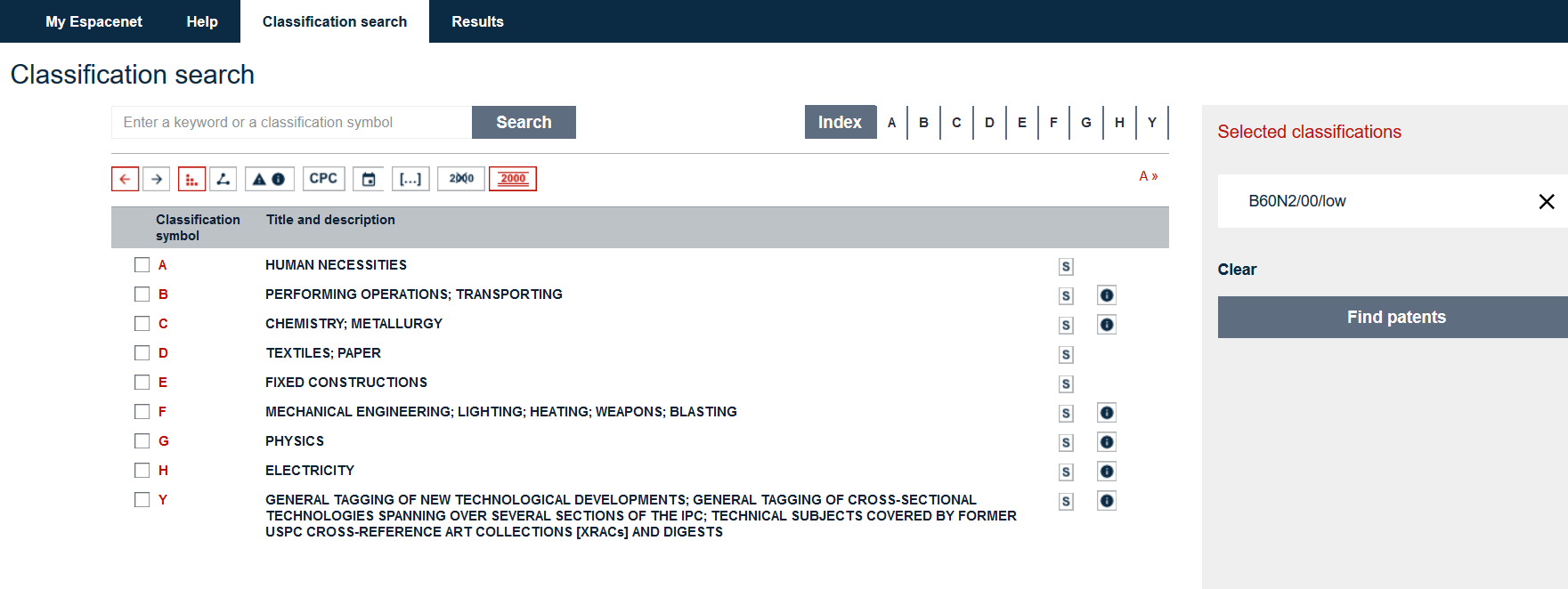Viewport: 1568px width, 589px height.
Task: Expand section E red symbol link
Action: pyautogui.click(x=163, y=383)
